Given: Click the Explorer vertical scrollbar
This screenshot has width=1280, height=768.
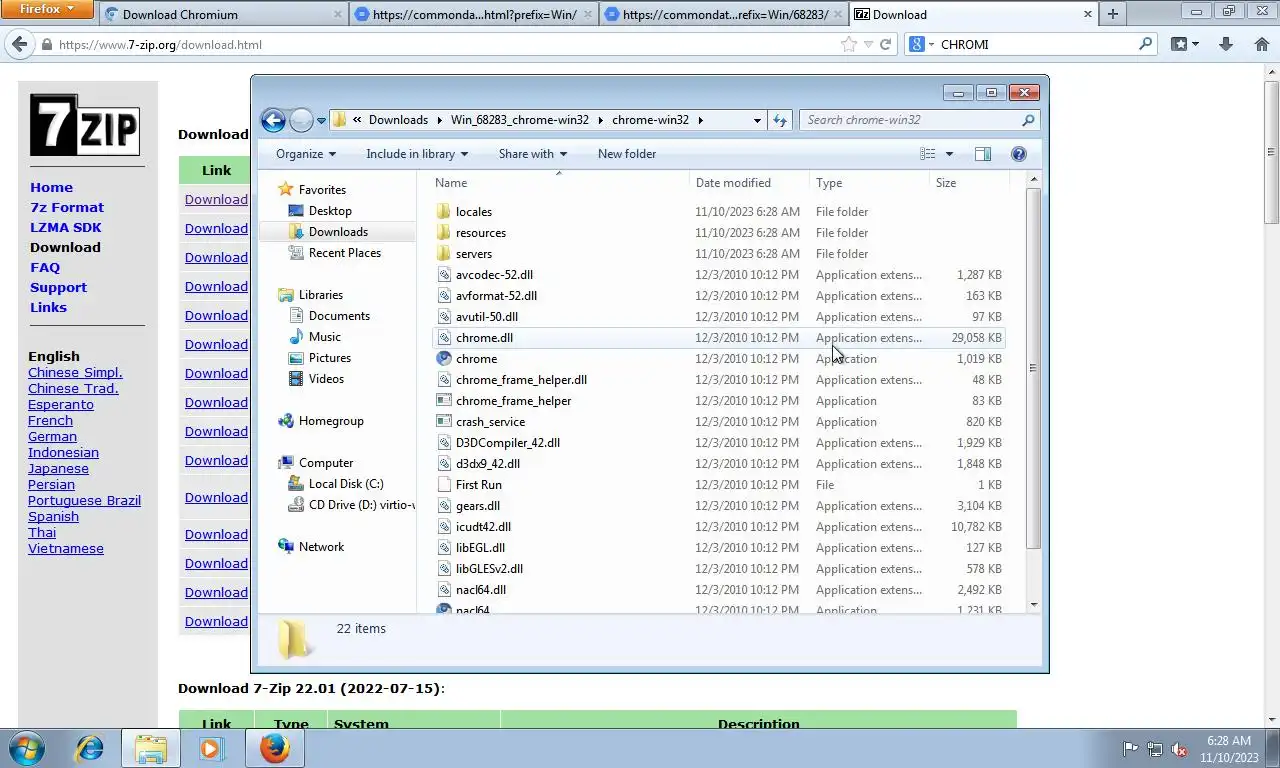Looking at the screenshot, I should (x=1033, y=368).
